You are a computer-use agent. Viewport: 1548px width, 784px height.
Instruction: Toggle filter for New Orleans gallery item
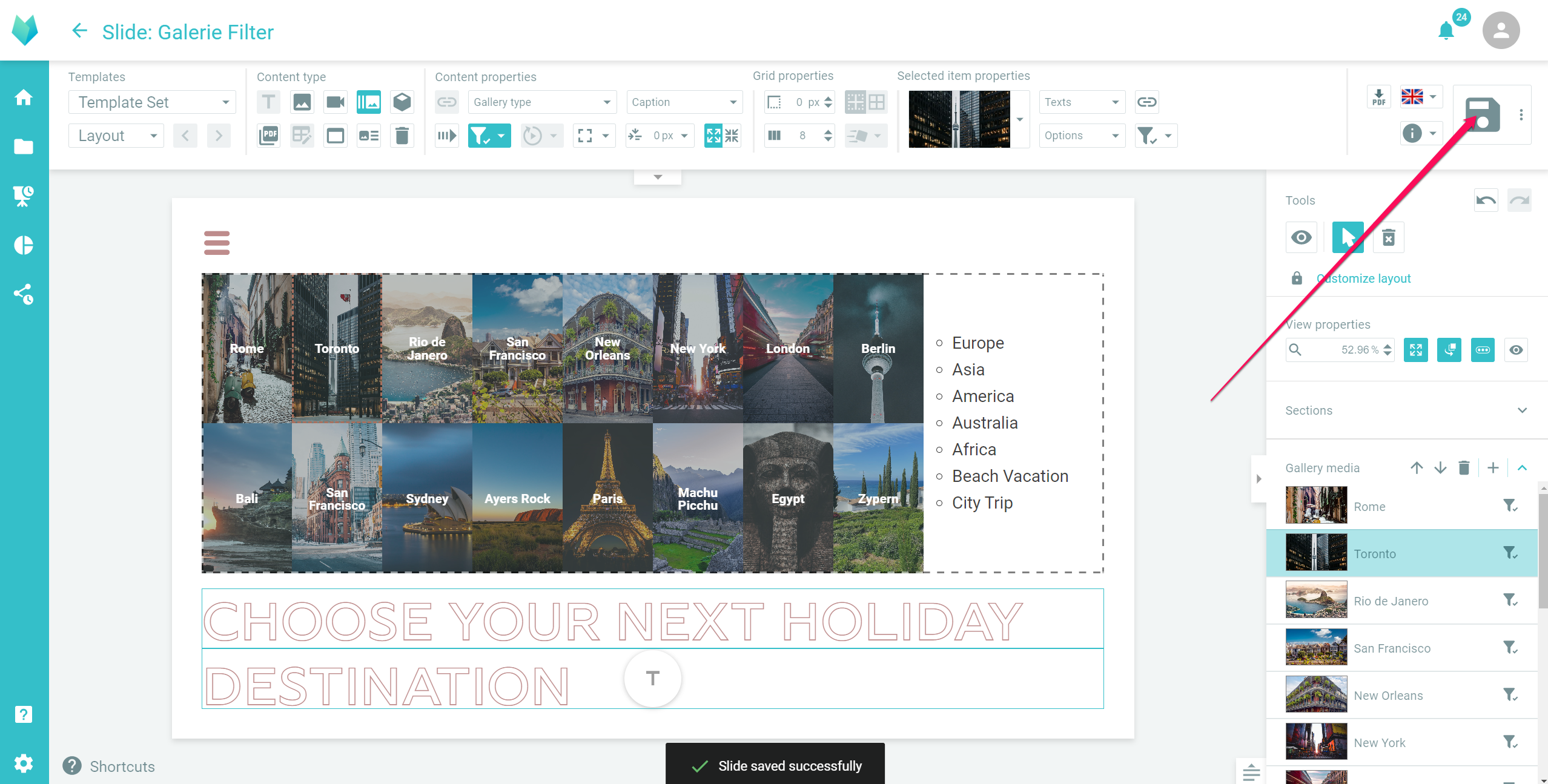pyautogui.click(x=1510, y=694)
